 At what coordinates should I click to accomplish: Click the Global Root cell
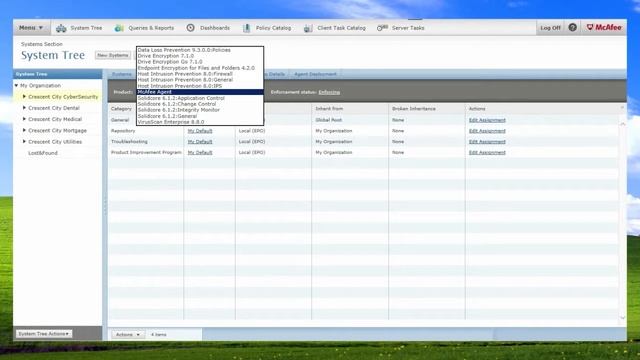click(329, 120)
